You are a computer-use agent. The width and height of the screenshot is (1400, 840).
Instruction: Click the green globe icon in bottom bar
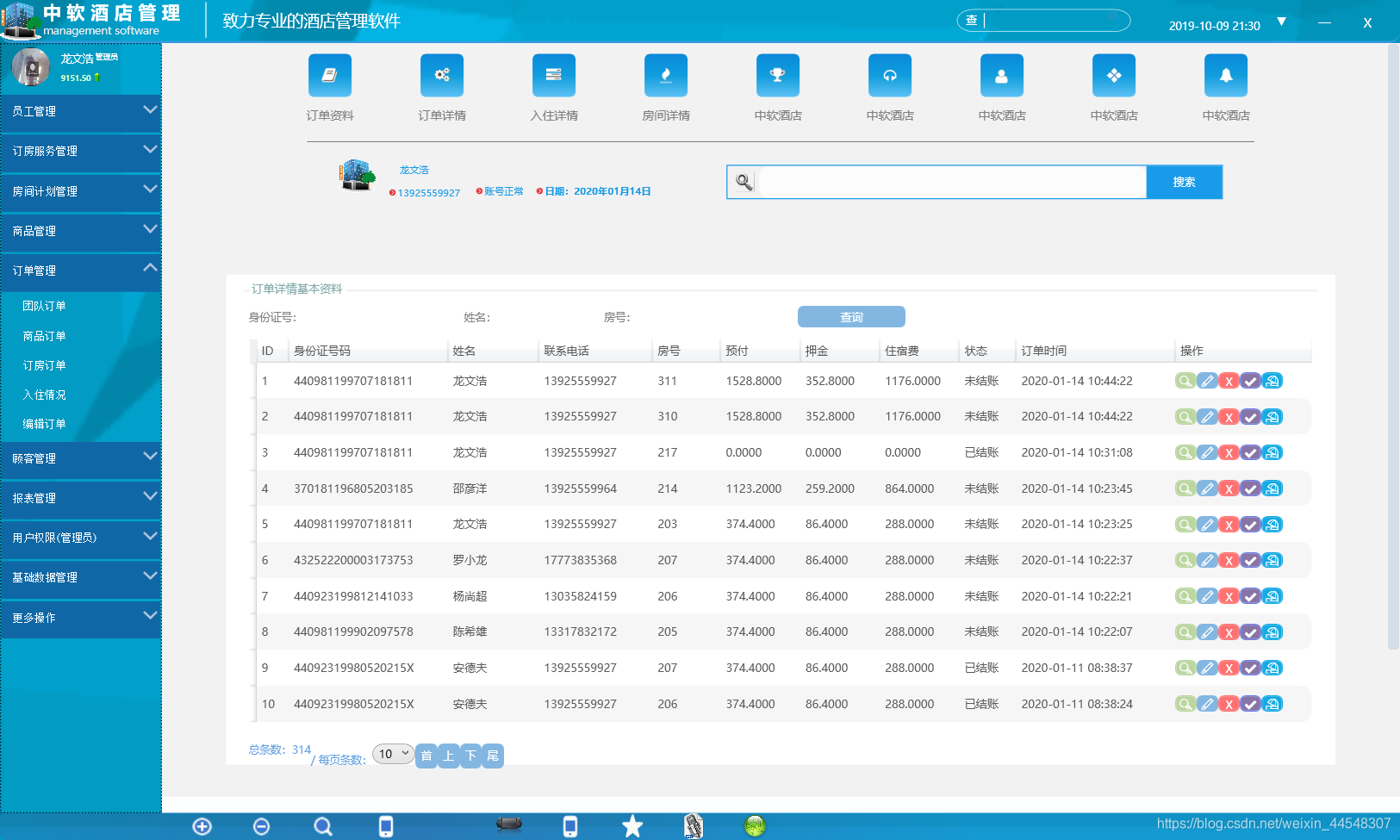coord(755,826)
